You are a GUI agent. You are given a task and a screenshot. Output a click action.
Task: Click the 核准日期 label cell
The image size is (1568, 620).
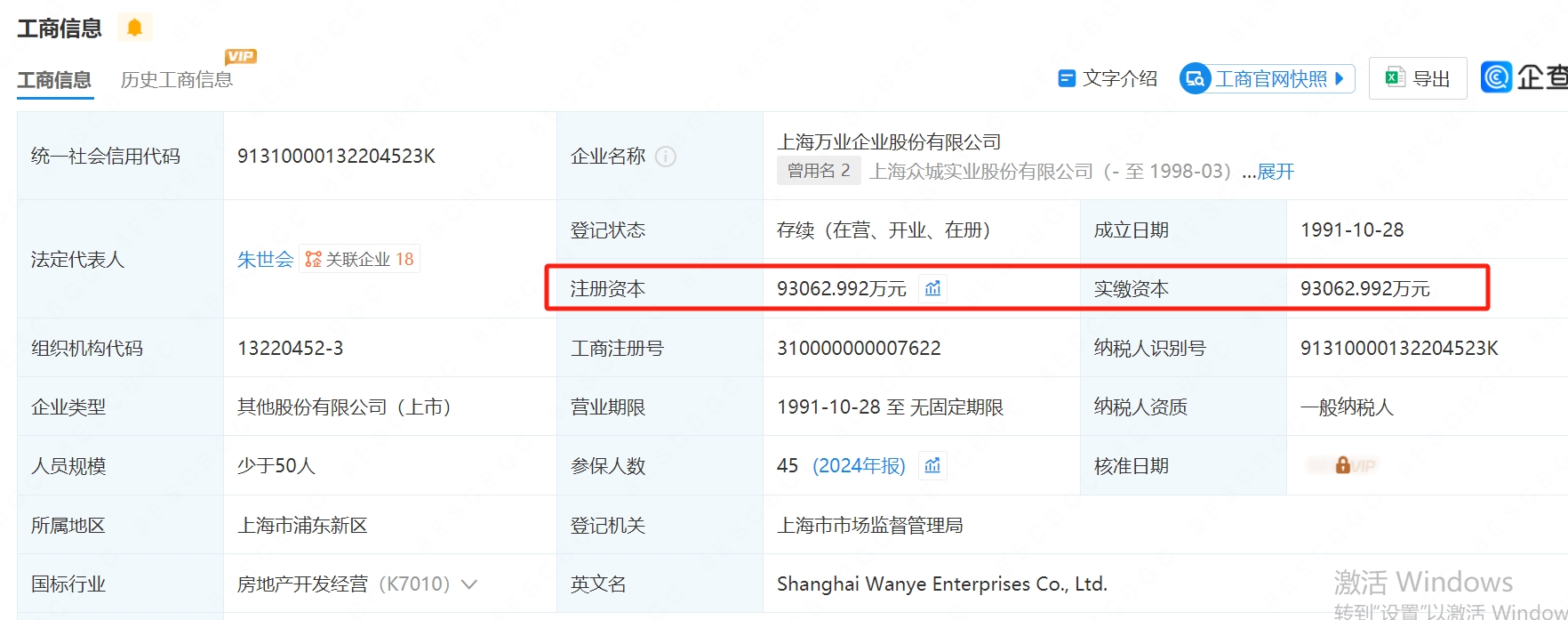(x=1183, y=466)
